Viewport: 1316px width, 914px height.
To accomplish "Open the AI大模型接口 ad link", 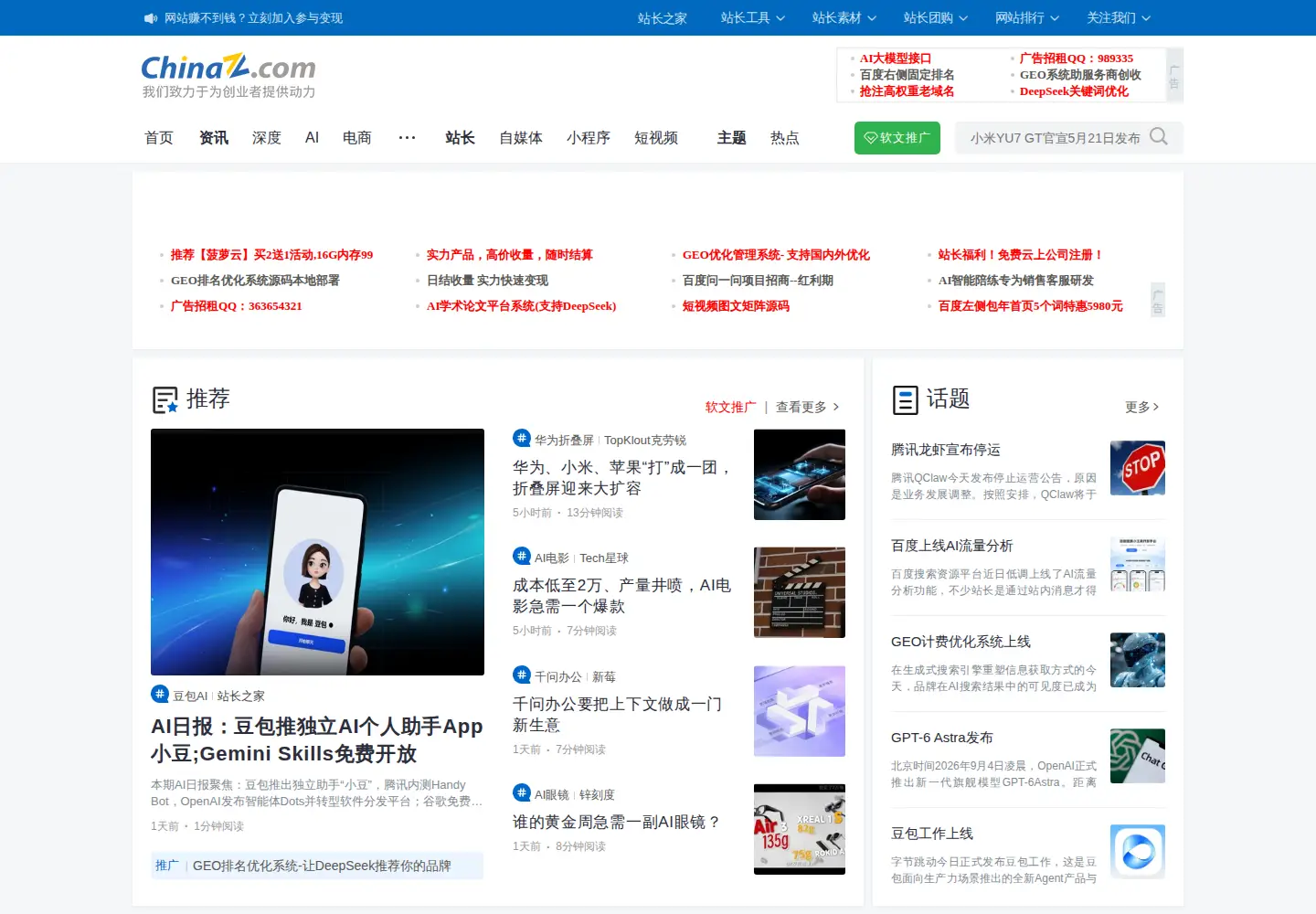I will point(896,58).
